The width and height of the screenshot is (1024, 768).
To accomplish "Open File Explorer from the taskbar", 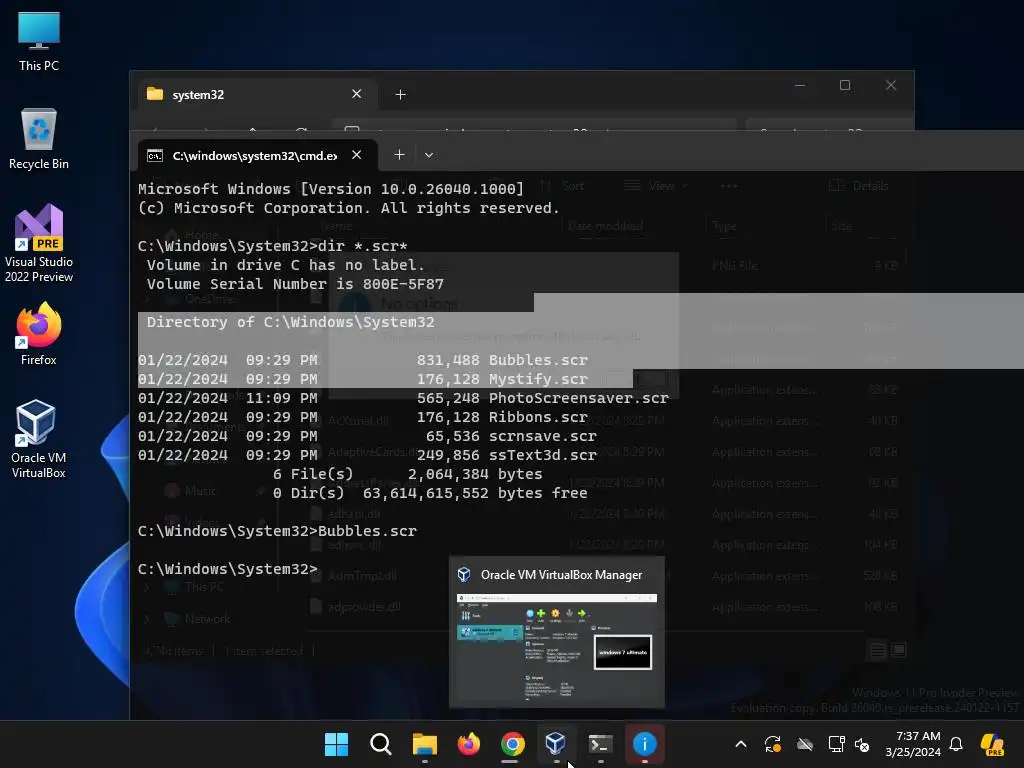I will point(424,744).
